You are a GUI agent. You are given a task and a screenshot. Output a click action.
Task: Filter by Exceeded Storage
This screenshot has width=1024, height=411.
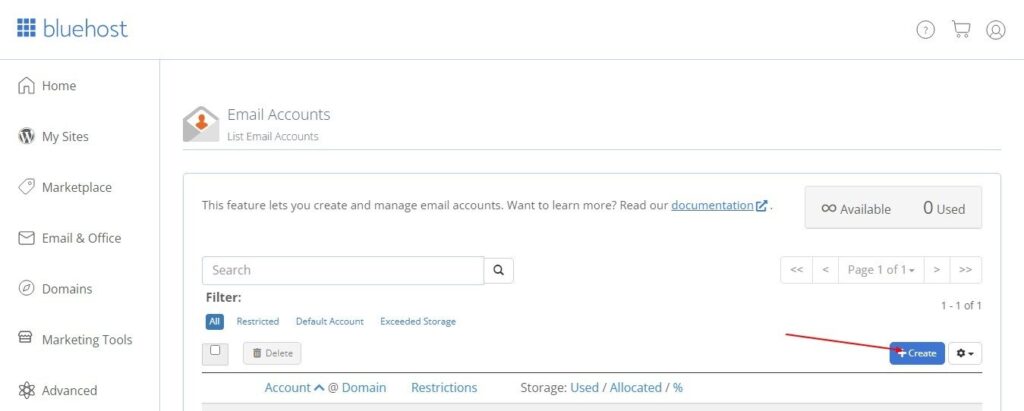click(x=417, y=322)
